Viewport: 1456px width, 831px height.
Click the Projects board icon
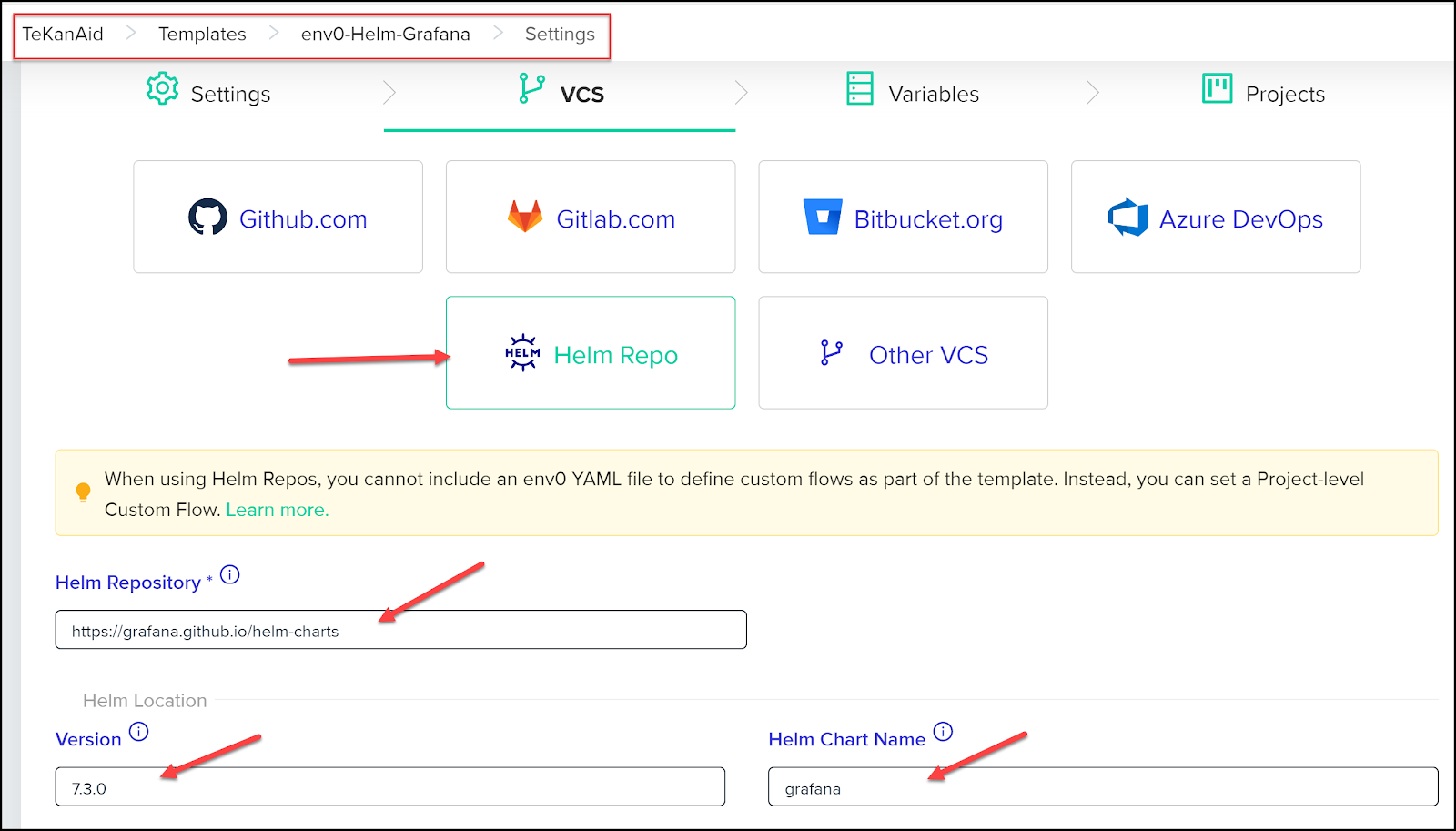[1217, 88]
